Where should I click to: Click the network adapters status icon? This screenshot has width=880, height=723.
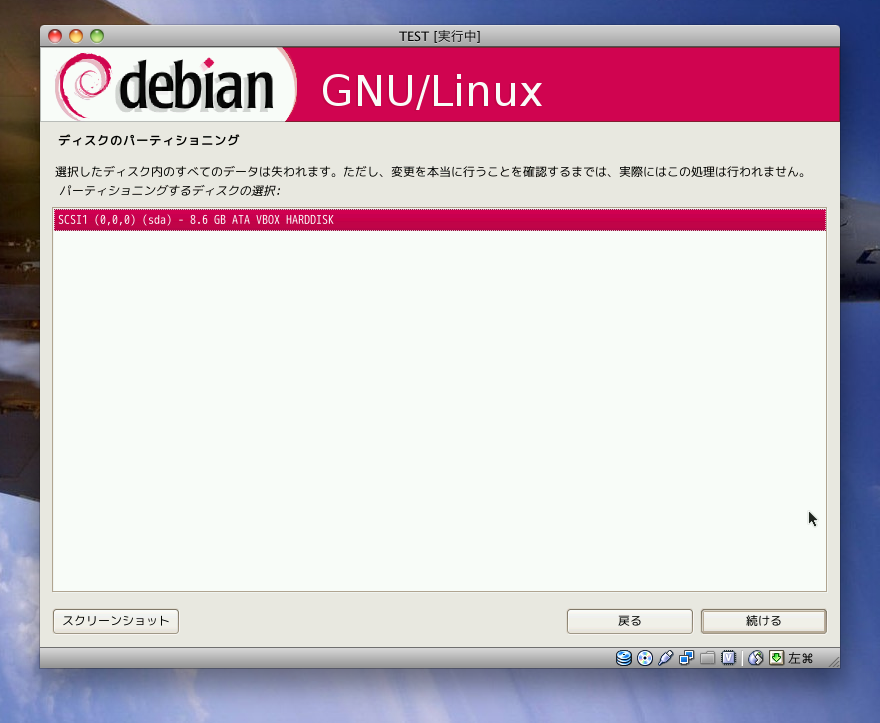686,658
